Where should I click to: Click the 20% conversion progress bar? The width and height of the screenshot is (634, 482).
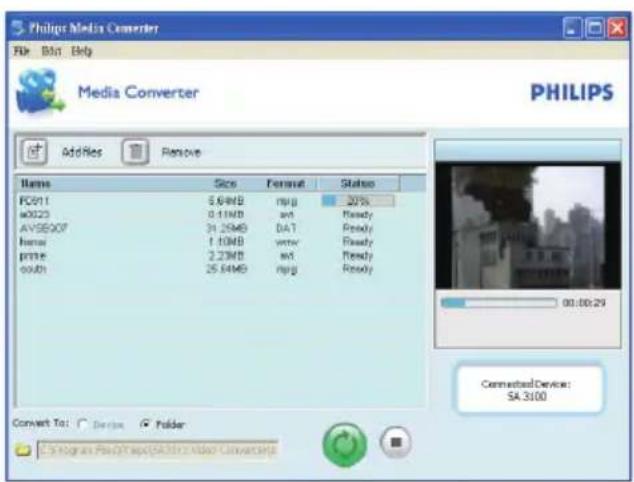358,201
